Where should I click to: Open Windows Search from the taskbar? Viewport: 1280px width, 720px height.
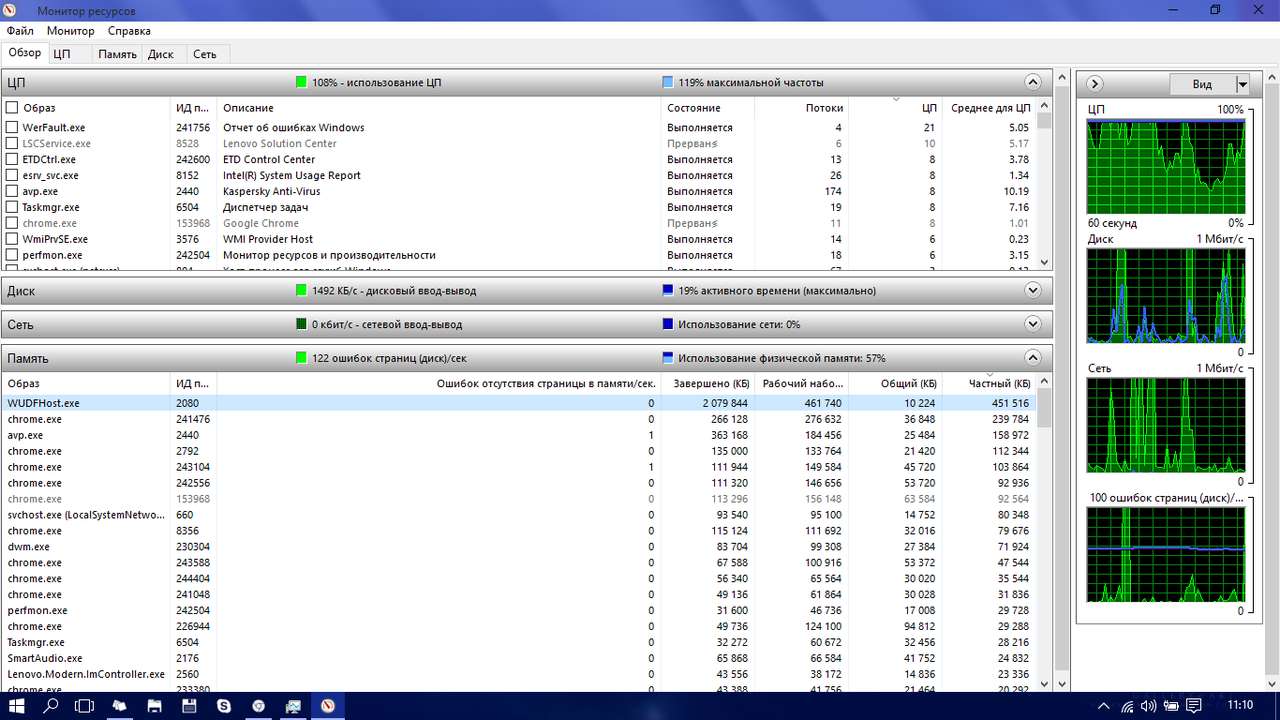pyautogui.click(x=51, y=706)
